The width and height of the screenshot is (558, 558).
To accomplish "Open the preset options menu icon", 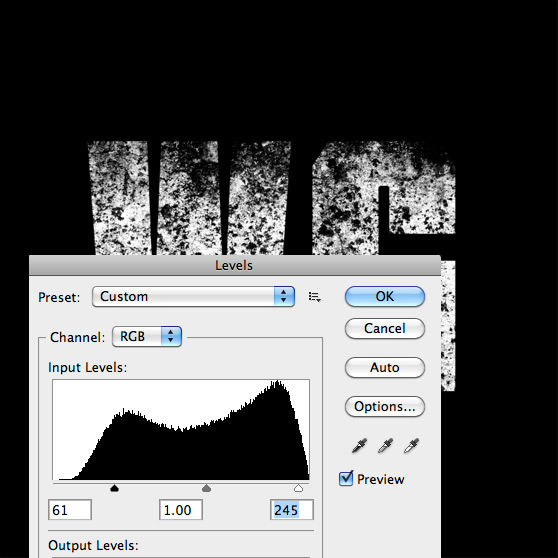I will pos(315,297).
